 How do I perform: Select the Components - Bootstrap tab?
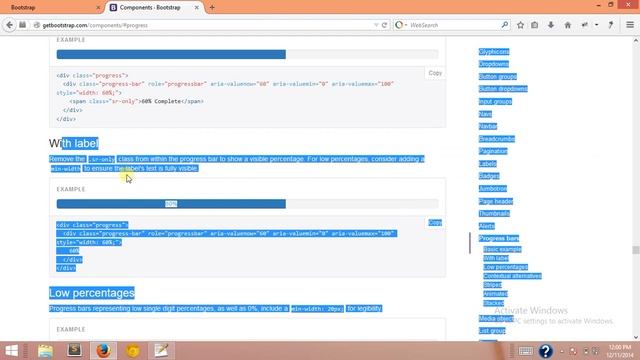pyautogui.click(x=154, y=7)
